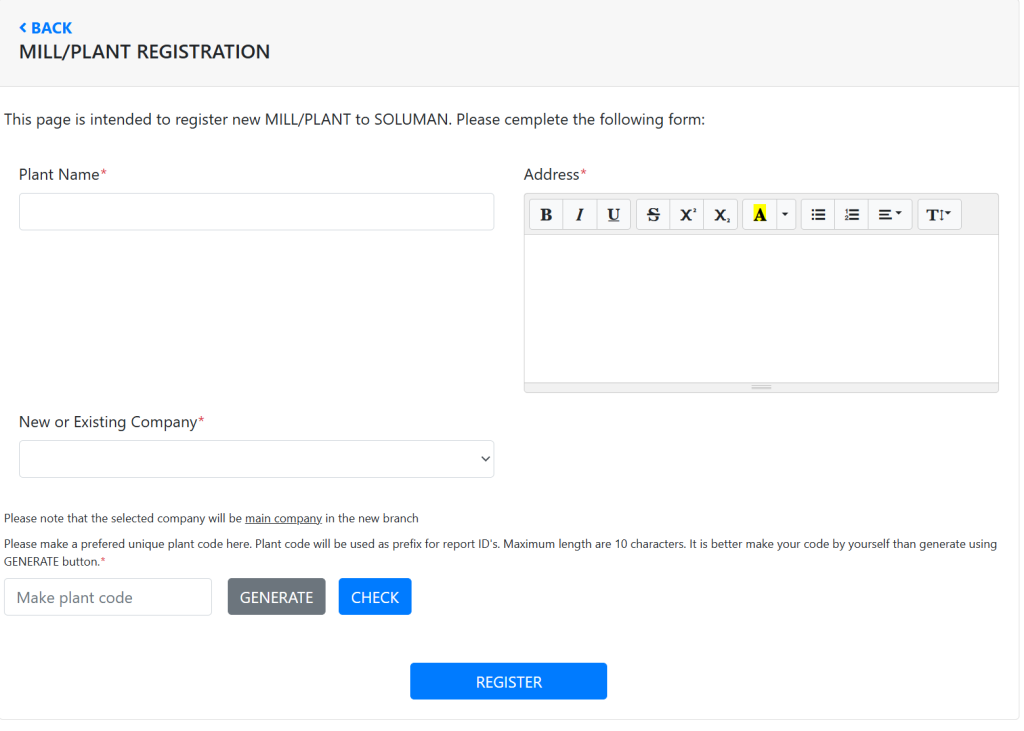Viewport: 1024px width, 731px height.
Task: Apply underline formatting in Address editor
Action: (613, 215)
